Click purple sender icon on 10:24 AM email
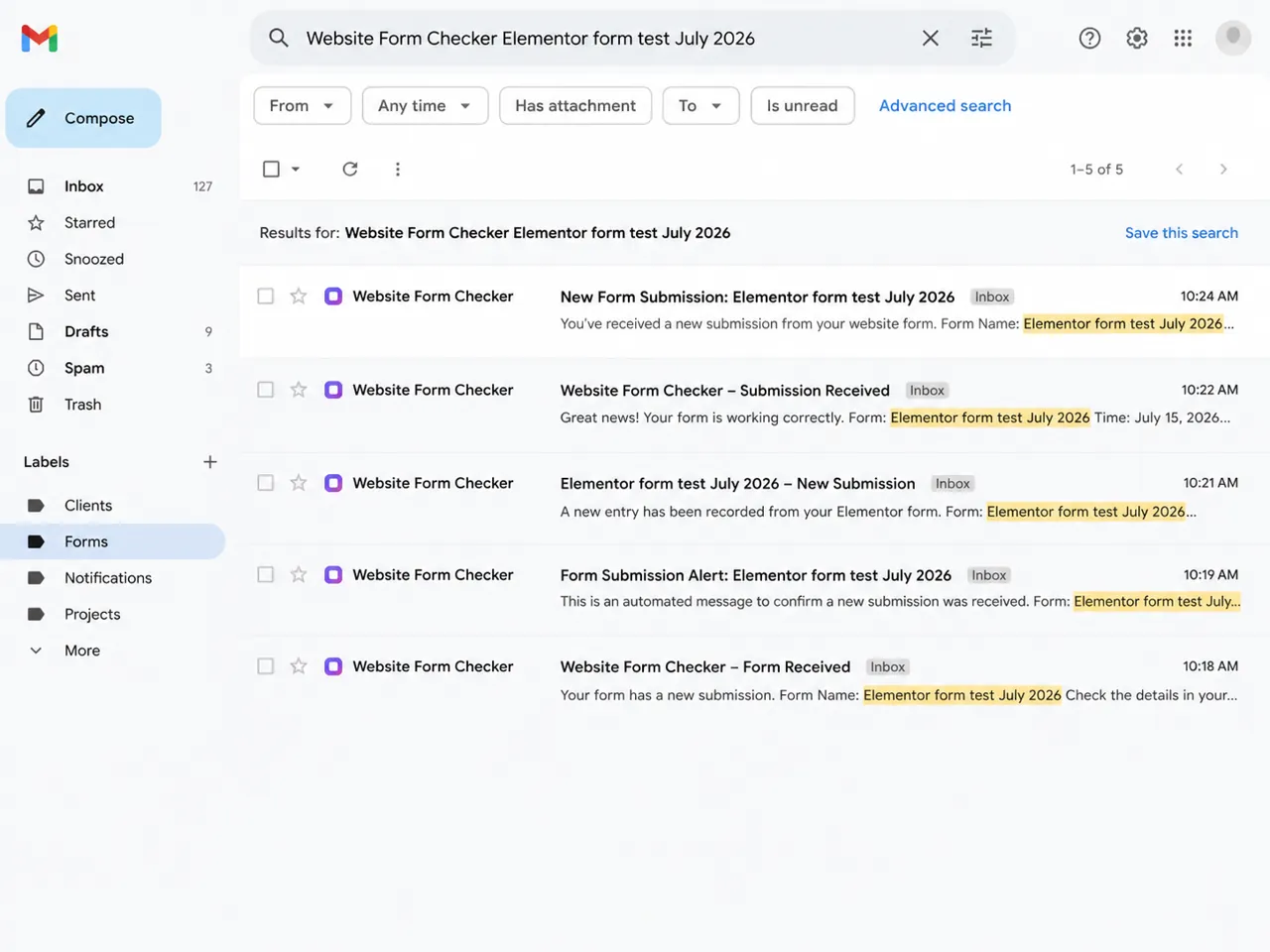 tap(333, 296)
